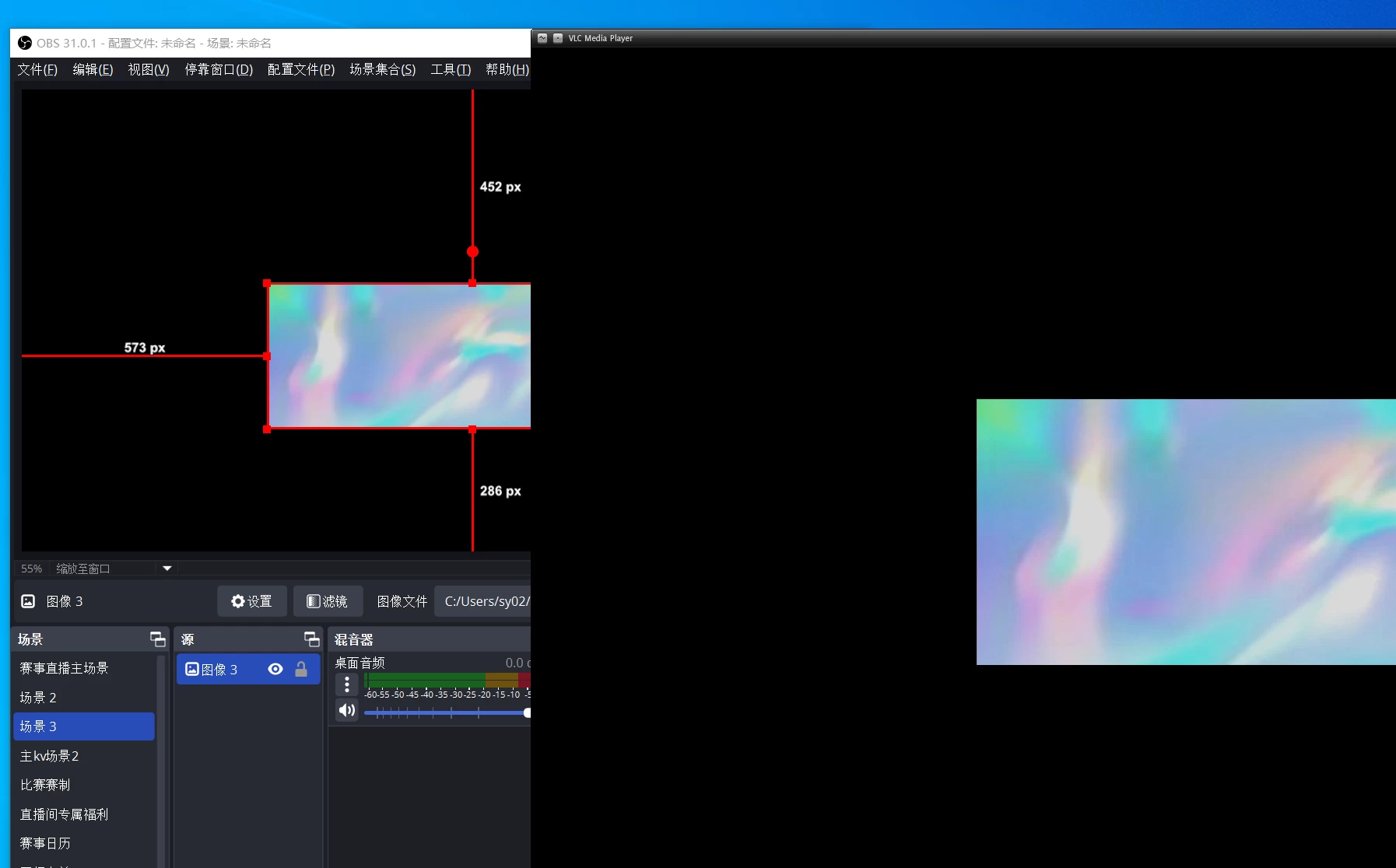Toggle visibility eye of 图像 3
This screenshot has height=868, width=1396.
pyautogui.click(x=275, y=669)
